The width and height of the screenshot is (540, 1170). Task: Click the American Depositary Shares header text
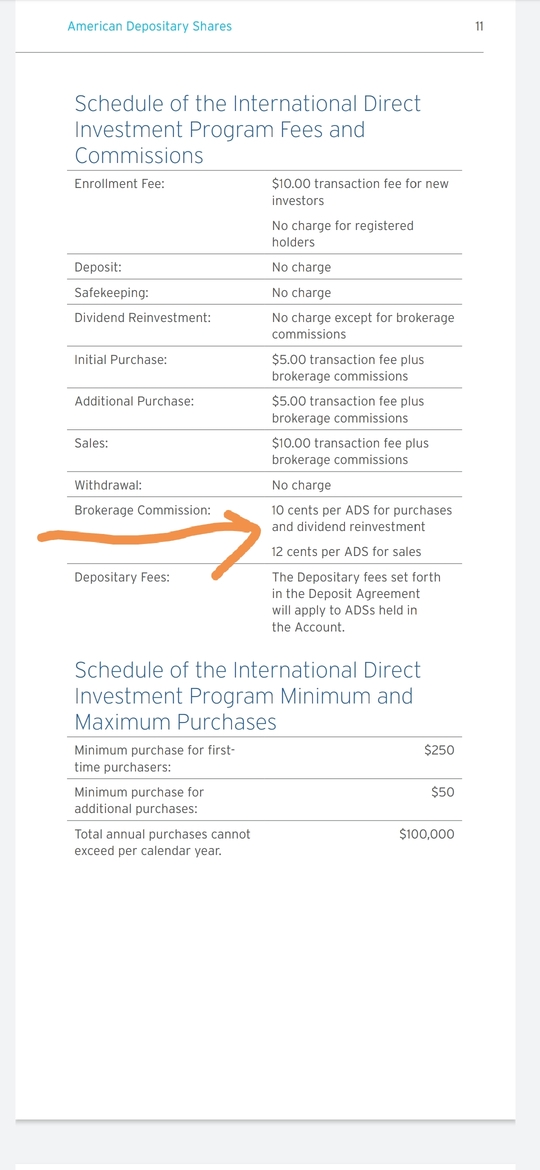pyautogui.click(x=149, y=26)
